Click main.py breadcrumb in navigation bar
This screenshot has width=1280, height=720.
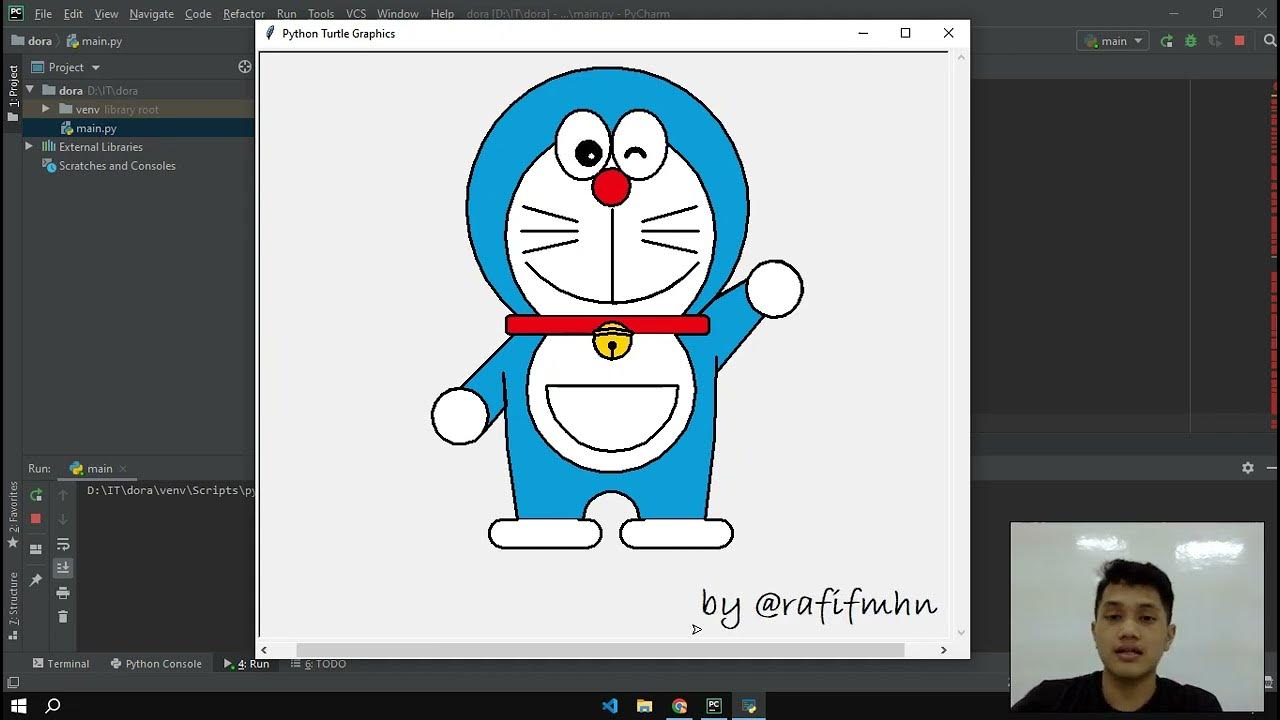pos(93,41)
